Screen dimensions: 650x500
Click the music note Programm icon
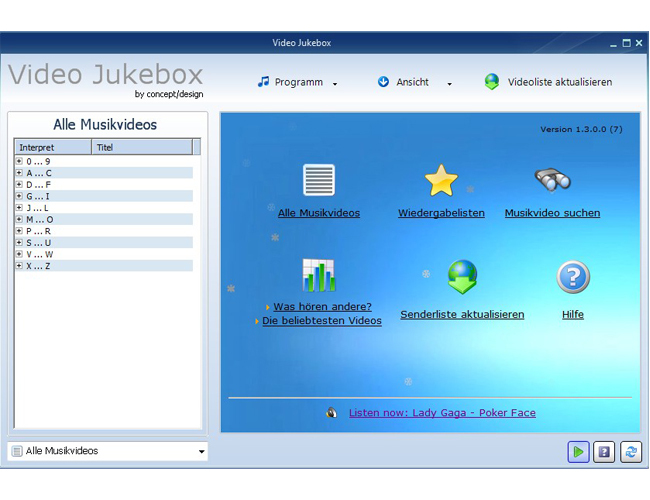(263, 82)
